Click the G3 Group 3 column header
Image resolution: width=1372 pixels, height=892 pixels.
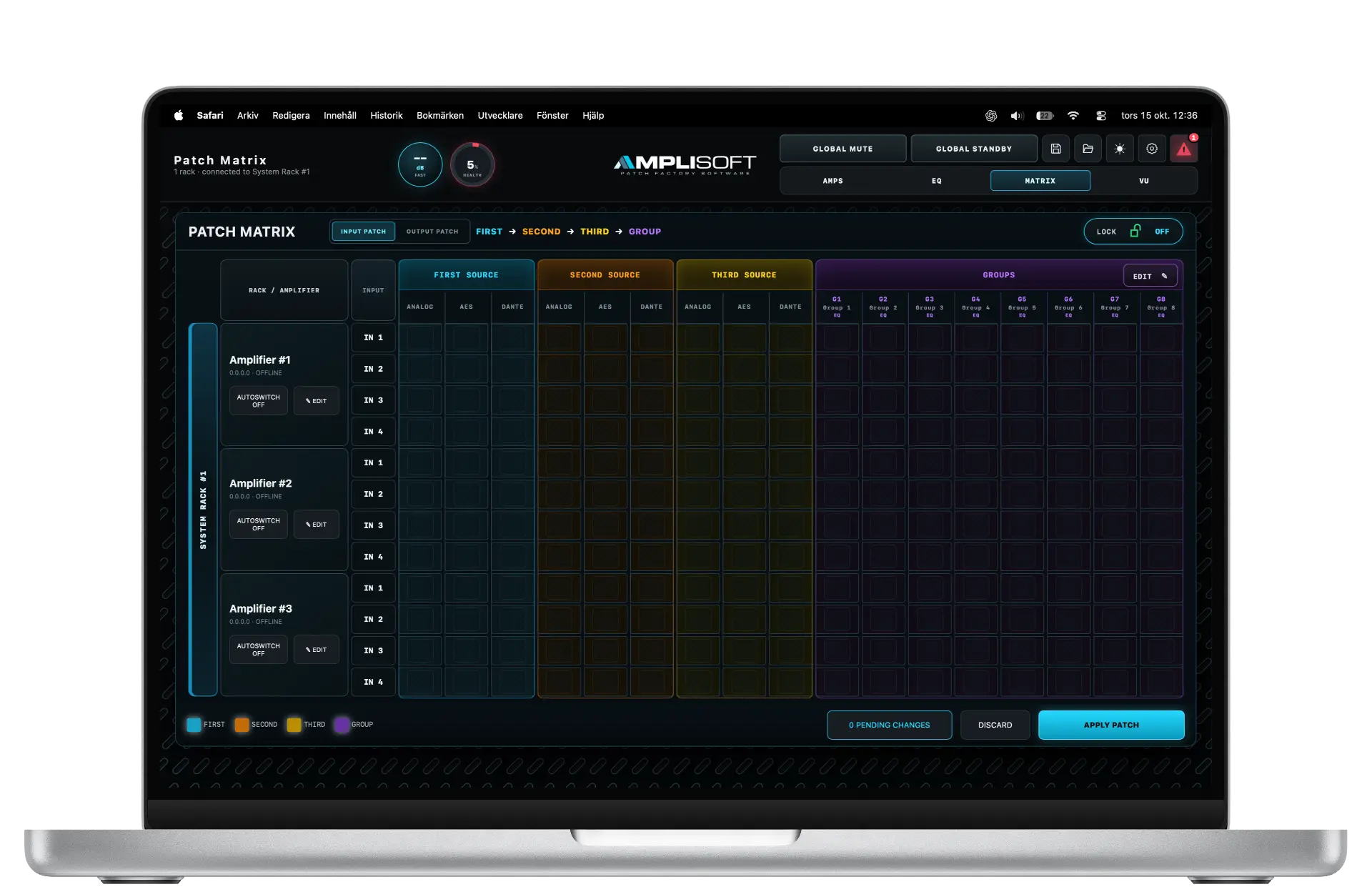tap(930, 307)
